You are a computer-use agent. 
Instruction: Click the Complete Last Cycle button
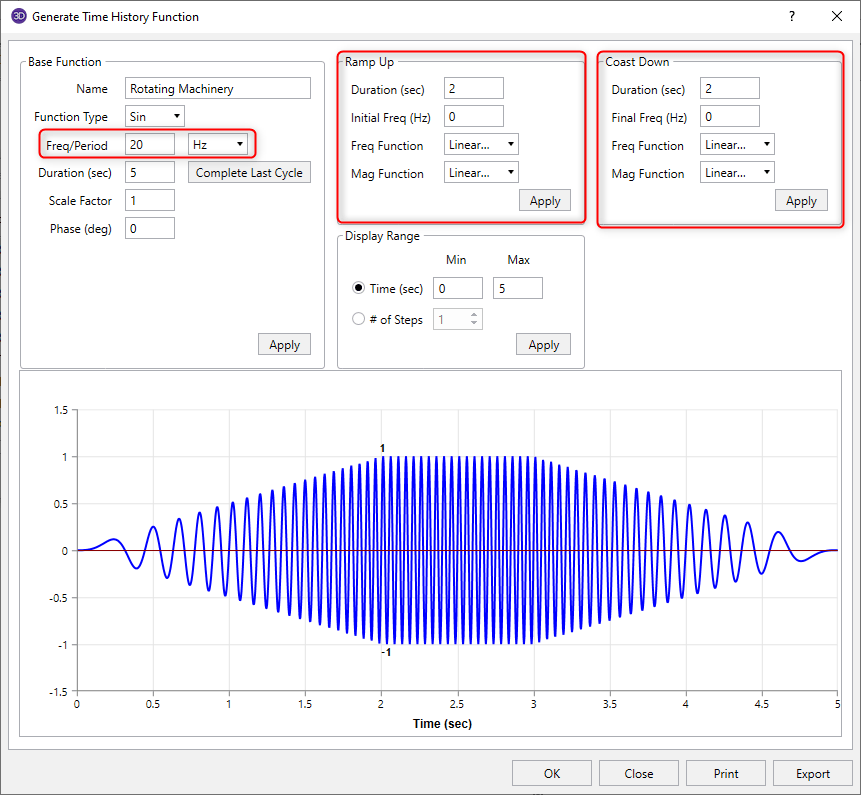tap(249, 173)
